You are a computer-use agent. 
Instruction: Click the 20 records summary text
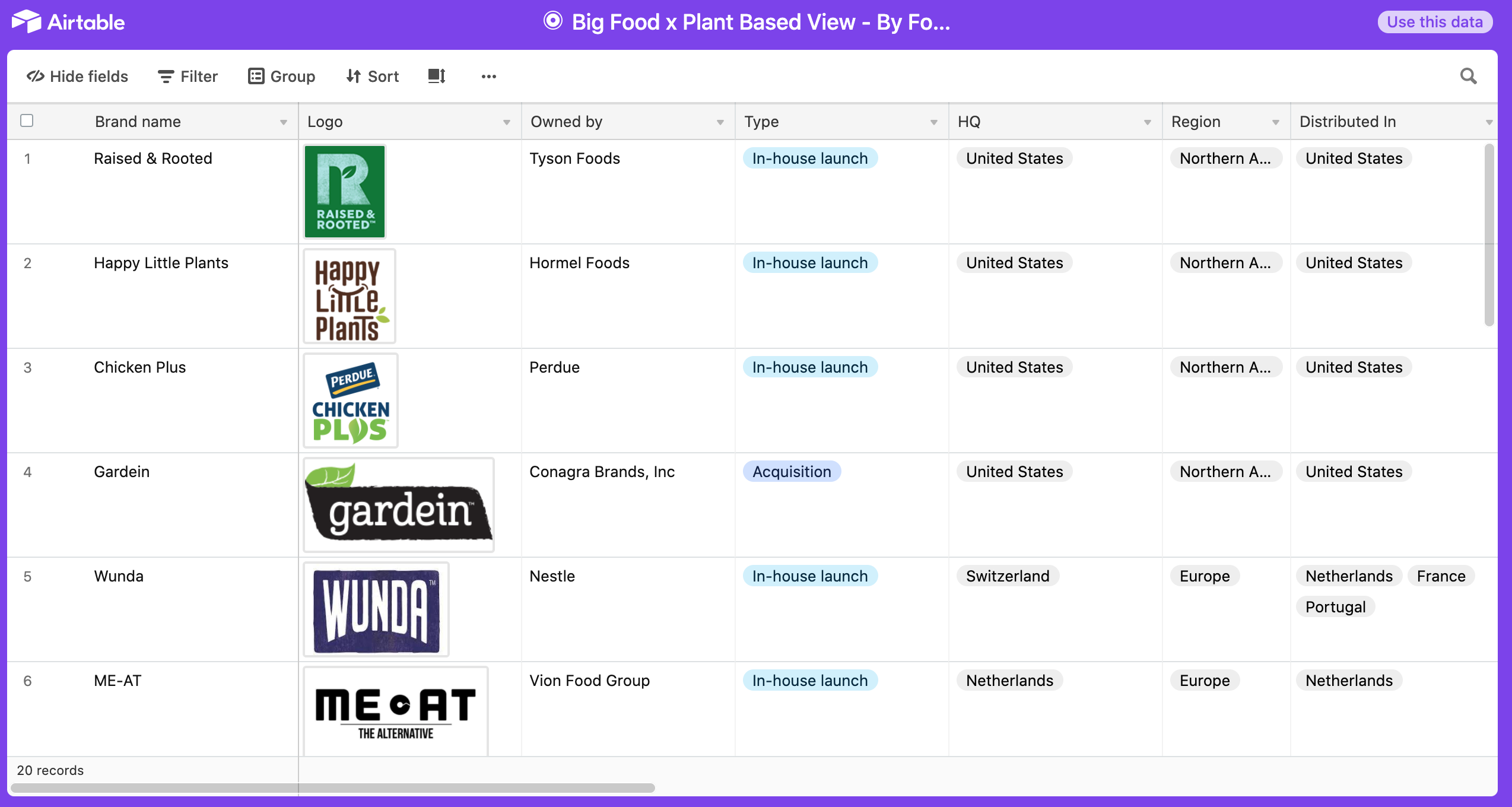coord(50,770)
